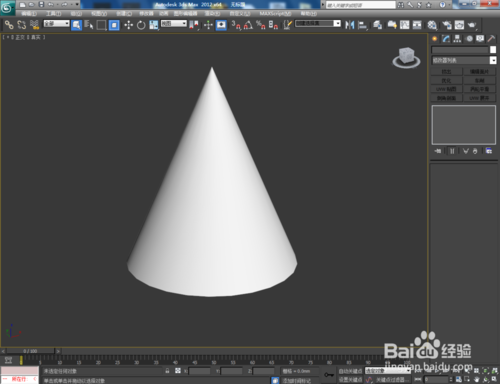The width and height of the screenshot is (500, 384).
Task: Open Configure Modifier Sets button
Action: point(489,151)
